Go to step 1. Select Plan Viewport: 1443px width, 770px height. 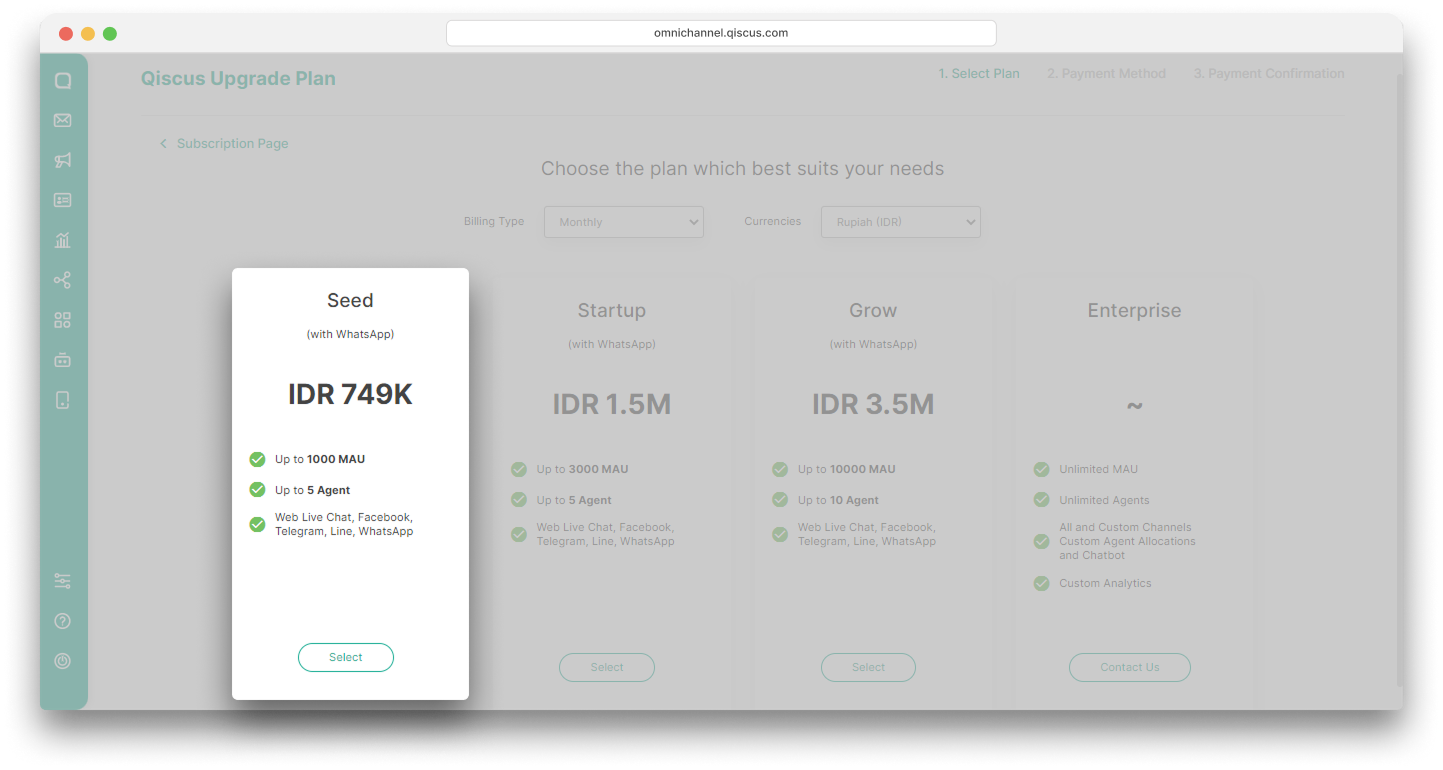[x=979, y=73]
